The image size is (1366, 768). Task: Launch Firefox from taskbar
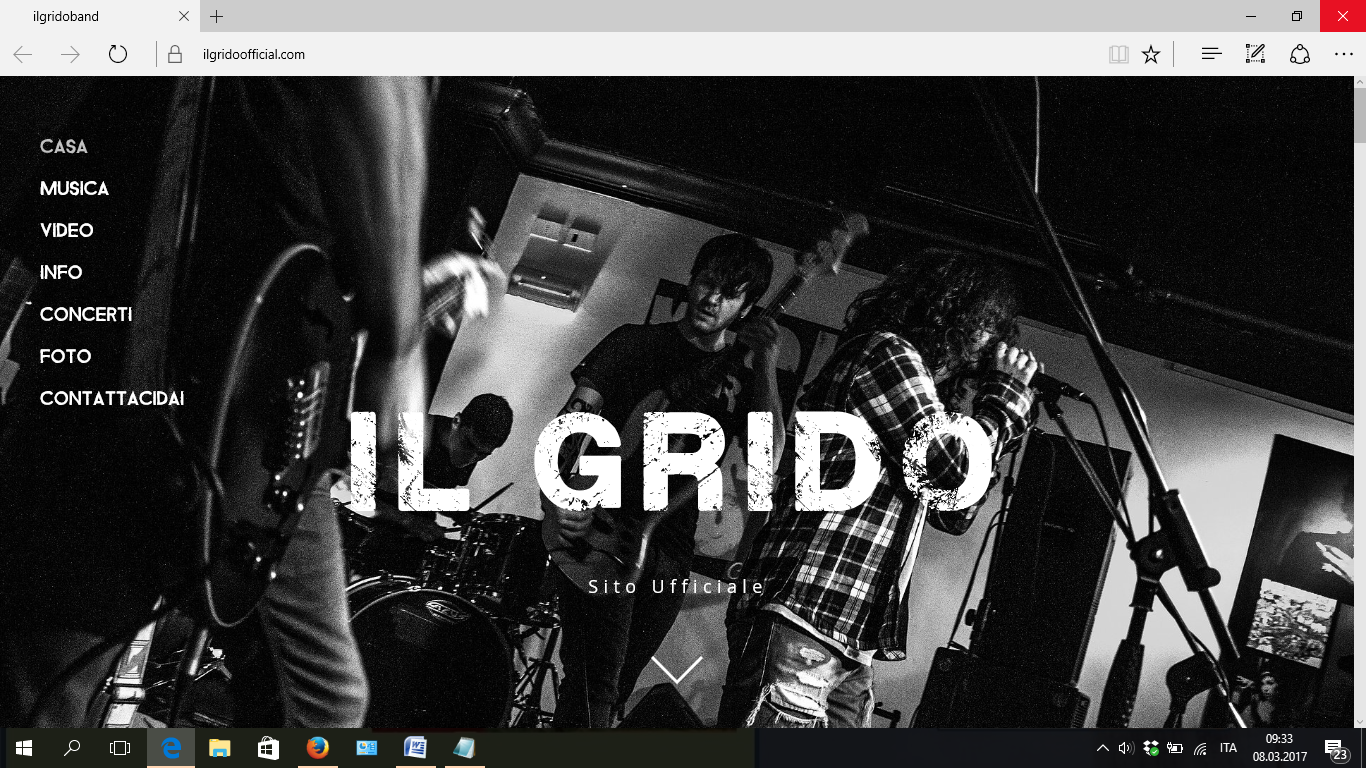pyautogui.click(x=317, y=748)
